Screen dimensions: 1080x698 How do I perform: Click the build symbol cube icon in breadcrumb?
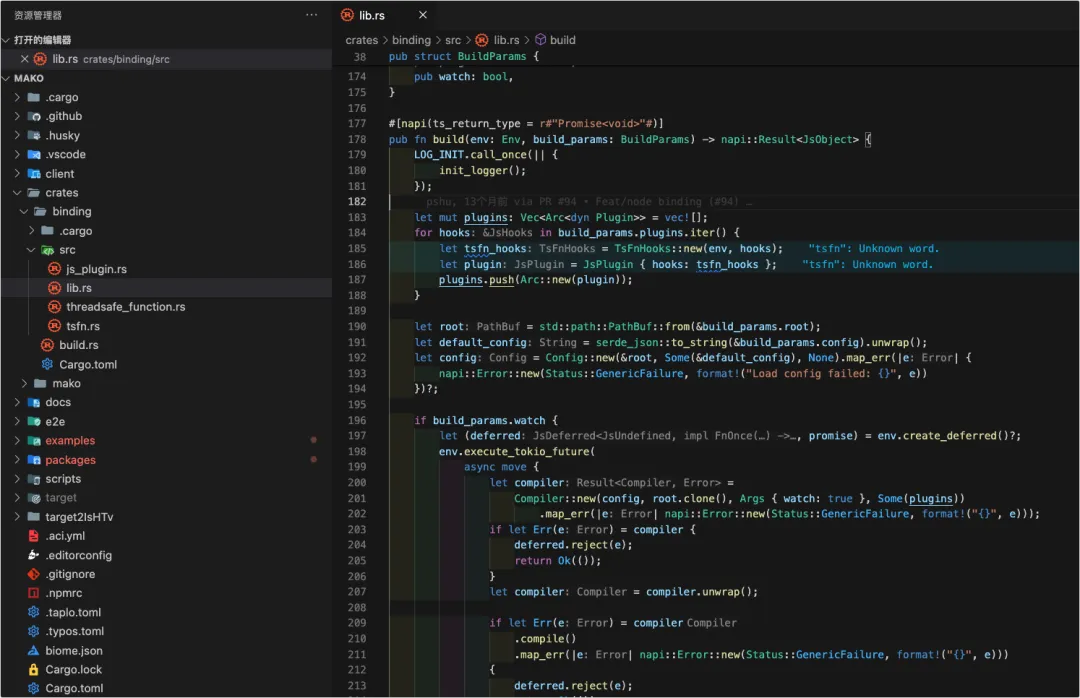coord(541,40)
